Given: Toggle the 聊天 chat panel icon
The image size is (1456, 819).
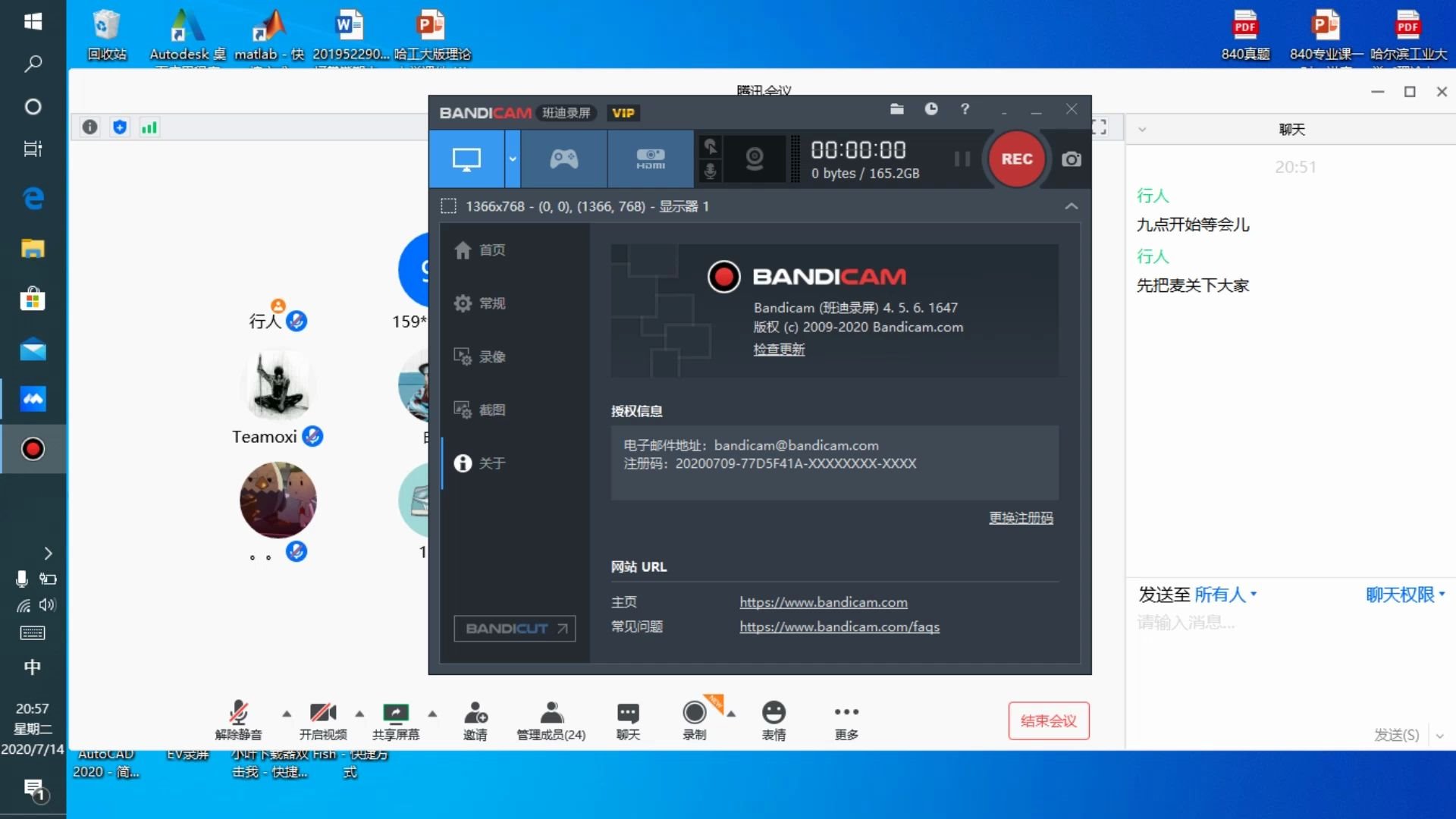Looking at the screenshot, I should click(628, 720).
